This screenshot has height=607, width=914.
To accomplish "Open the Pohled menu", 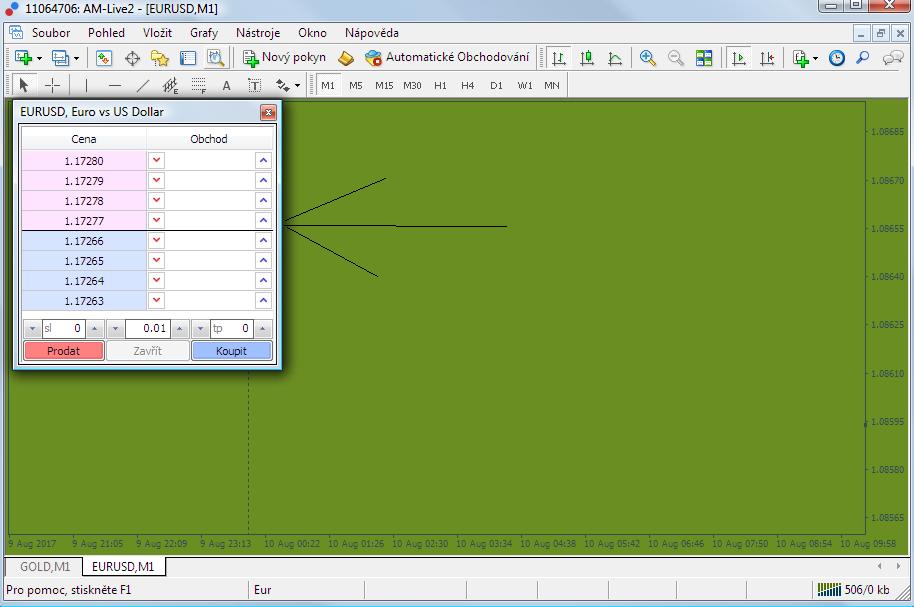I will tap(106, 33).
